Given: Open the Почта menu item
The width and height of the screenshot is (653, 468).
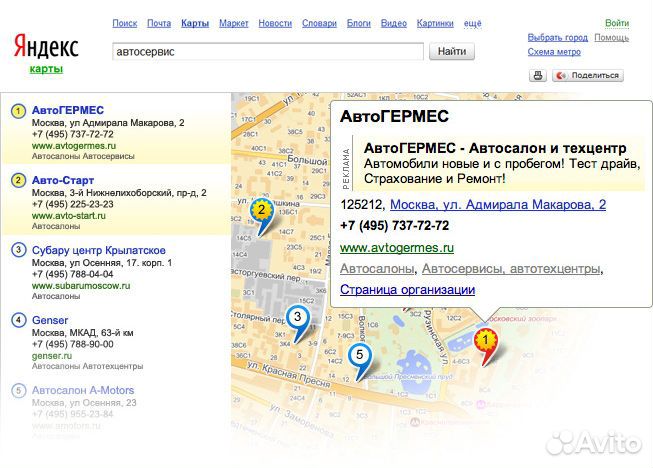Looking at the screenshot, I should tap(158, 23).
